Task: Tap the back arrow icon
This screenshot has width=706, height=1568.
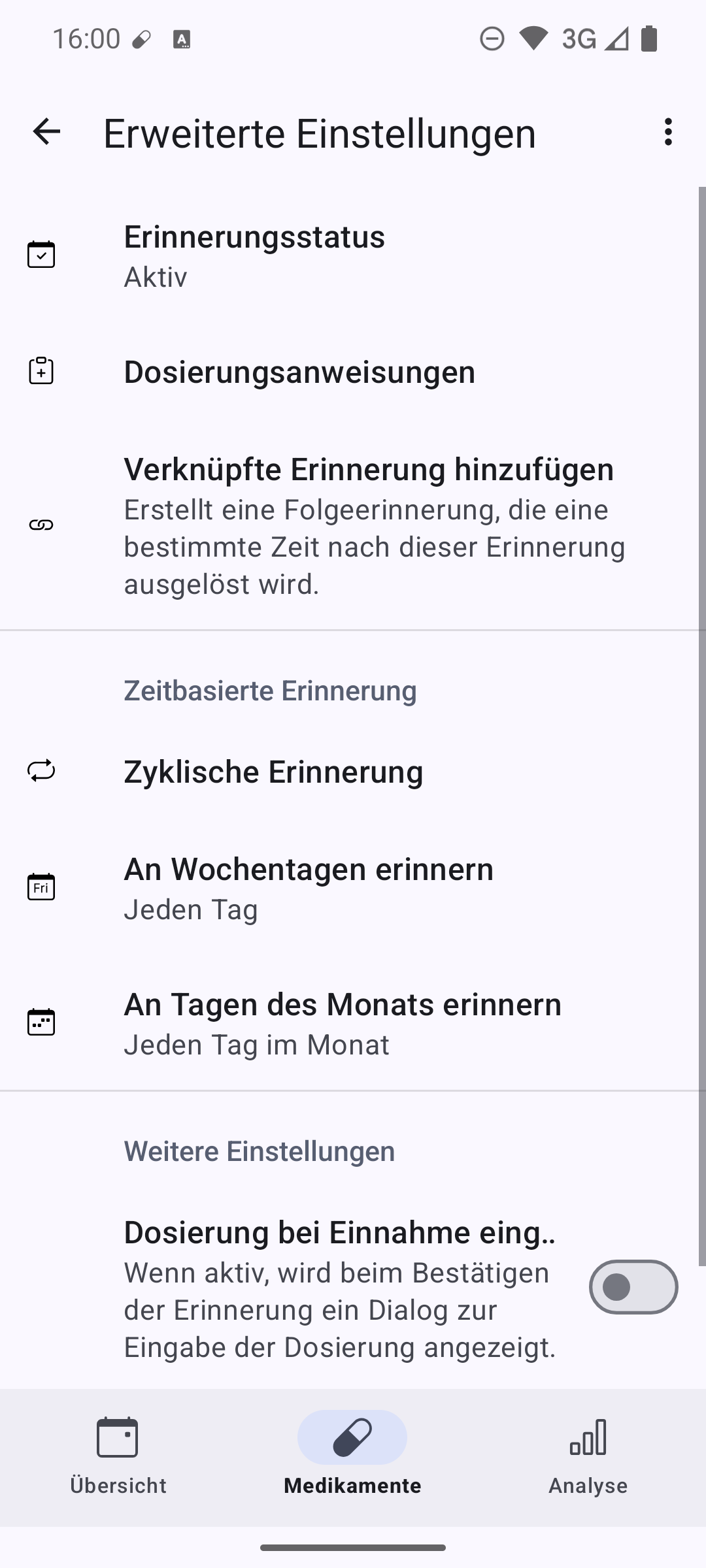Action: pos(46,132)
